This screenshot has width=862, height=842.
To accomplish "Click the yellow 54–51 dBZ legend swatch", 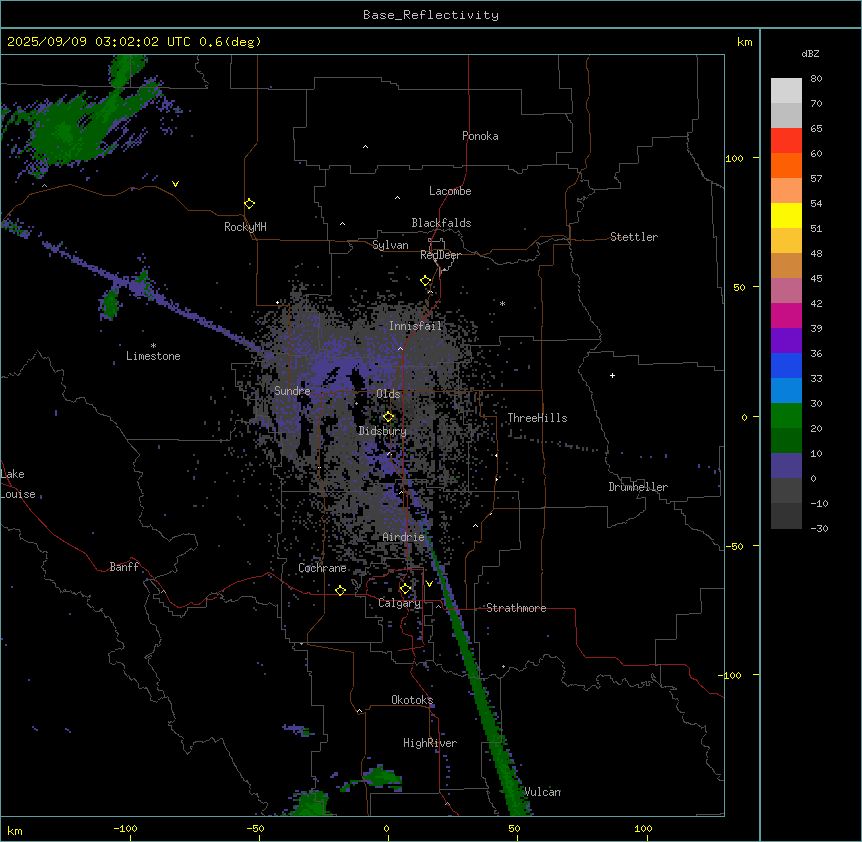I will (786, 215).
